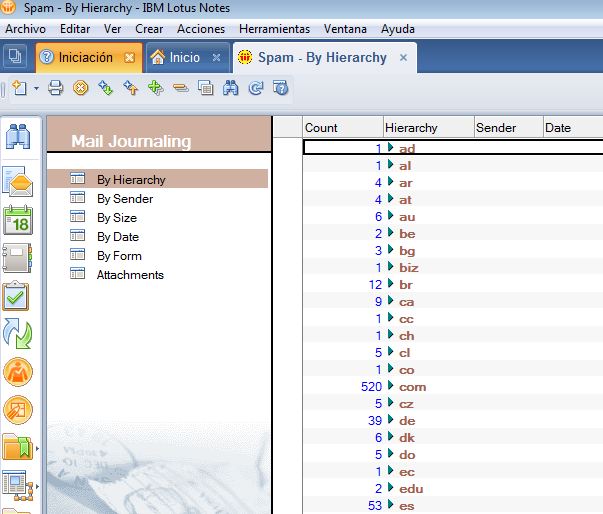Select the By Size view
Viewport: 603px width, 514px height.
tap(117, 218)
